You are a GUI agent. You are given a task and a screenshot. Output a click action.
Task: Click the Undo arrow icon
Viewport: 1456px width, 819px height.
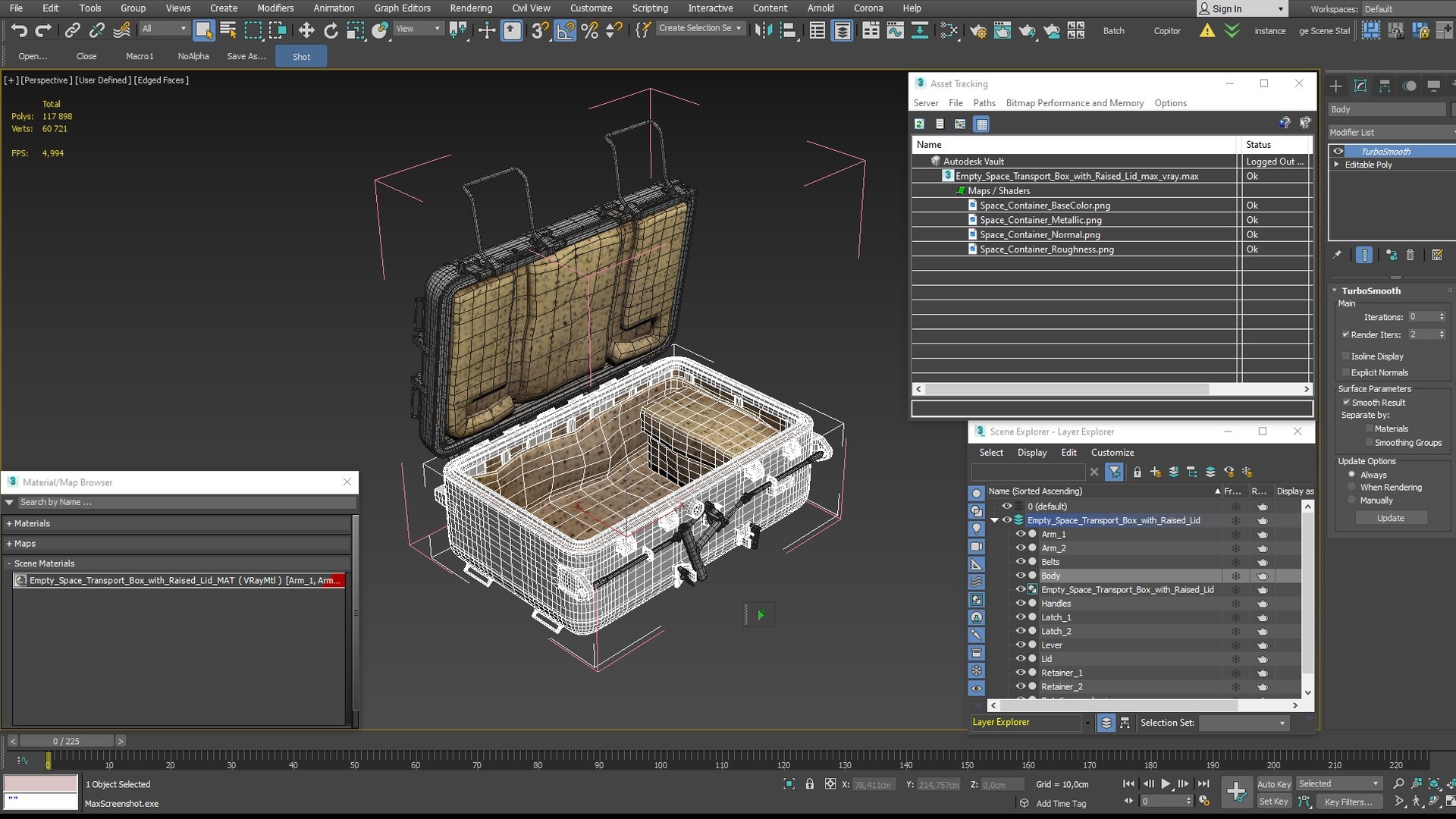[18, 30]
